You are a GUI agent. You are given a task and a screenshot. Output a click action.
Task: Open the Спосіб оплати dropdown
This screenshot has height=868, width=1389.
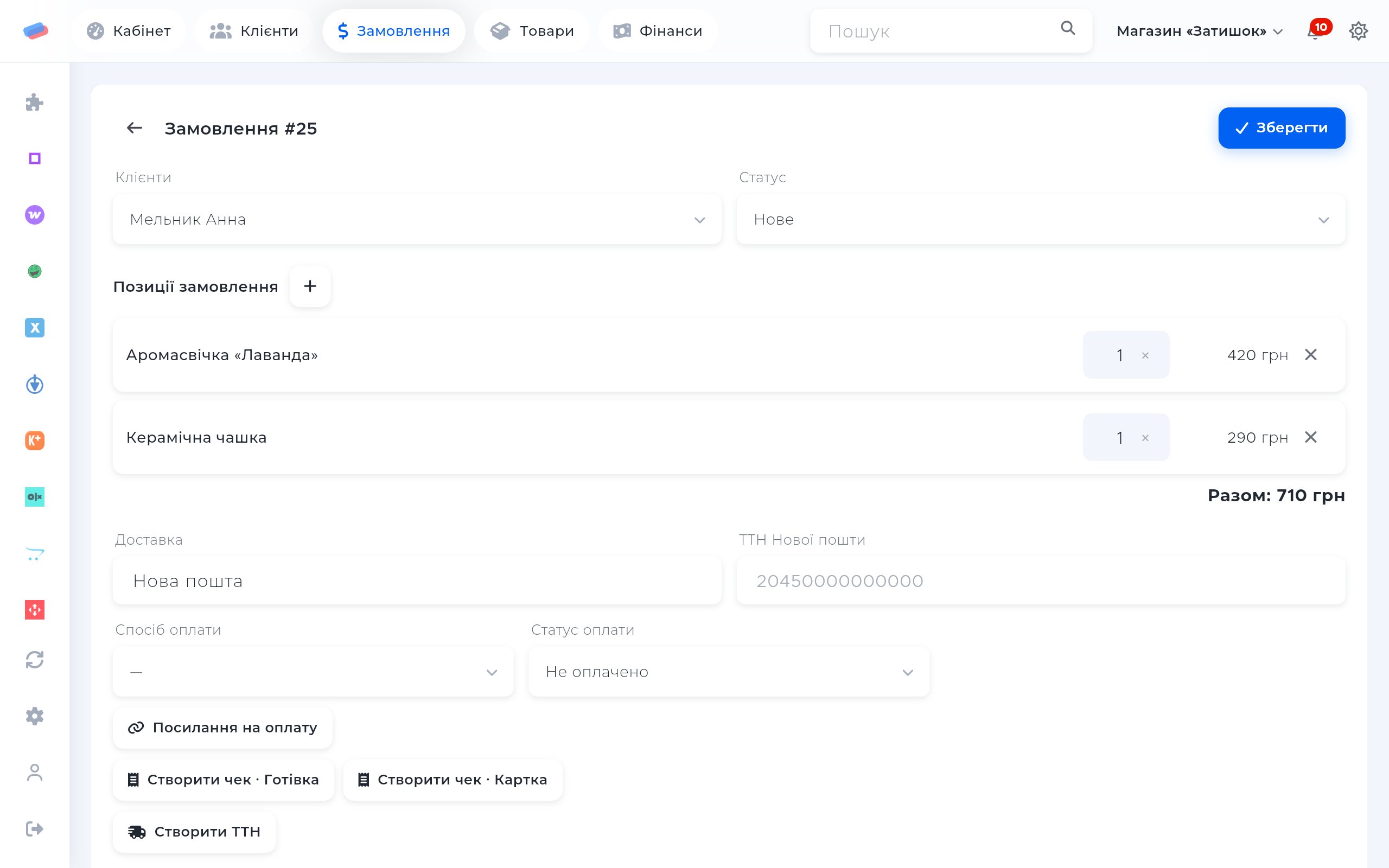click(314, 672)
